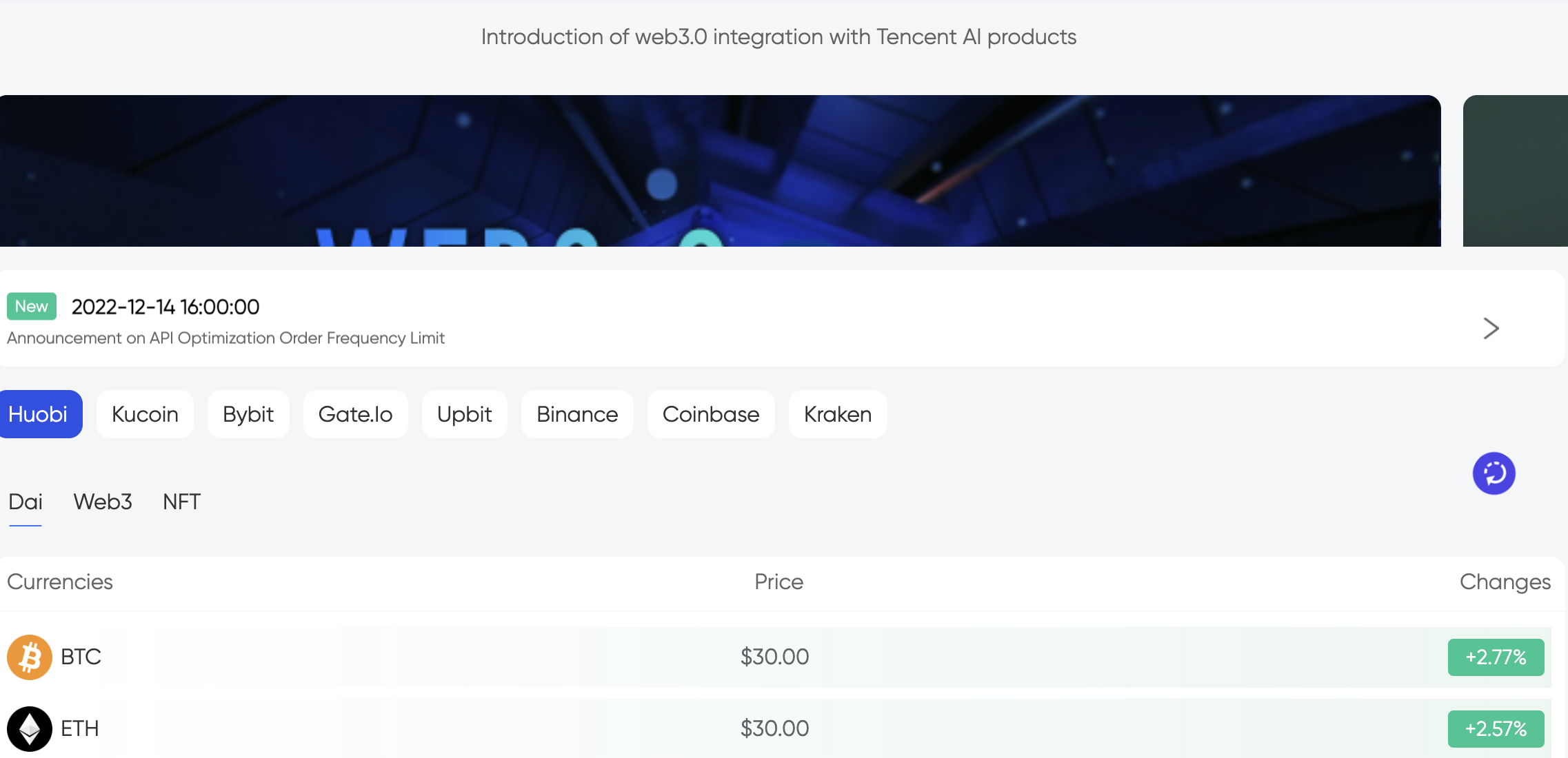Choose the Coinbase exchange
Viewport: 1568px width, 758px height.
tap(711, 414)
